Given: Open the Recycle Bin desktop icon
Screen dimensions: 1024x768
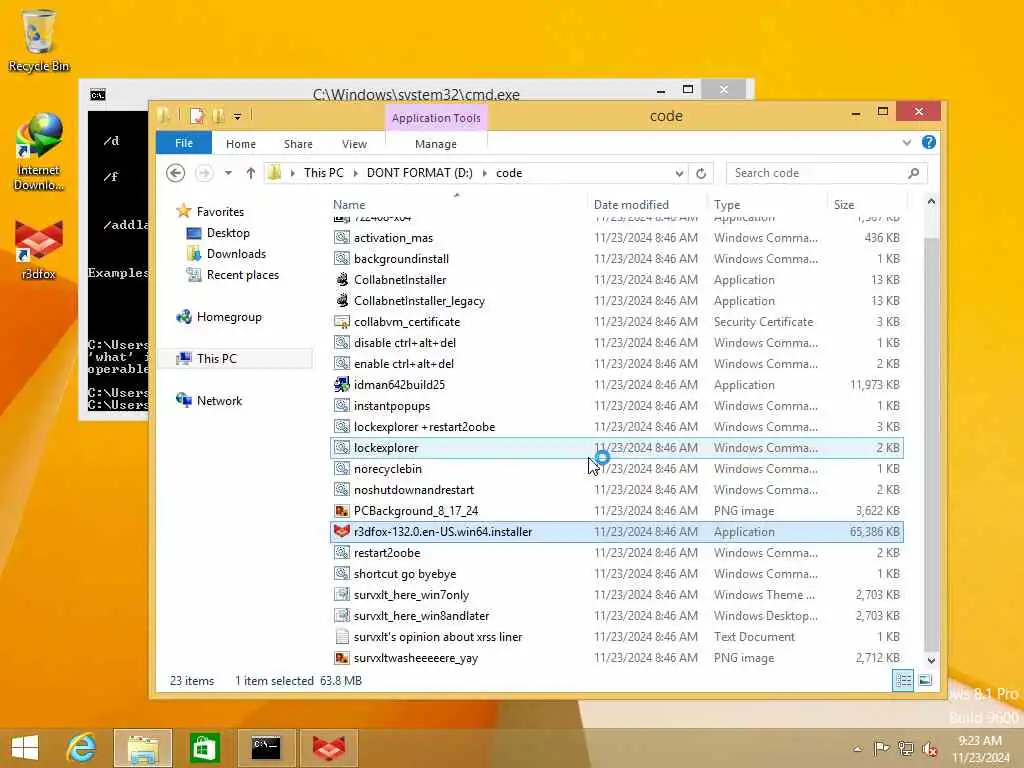Looking at the screenshot, I should click(38, 39).
